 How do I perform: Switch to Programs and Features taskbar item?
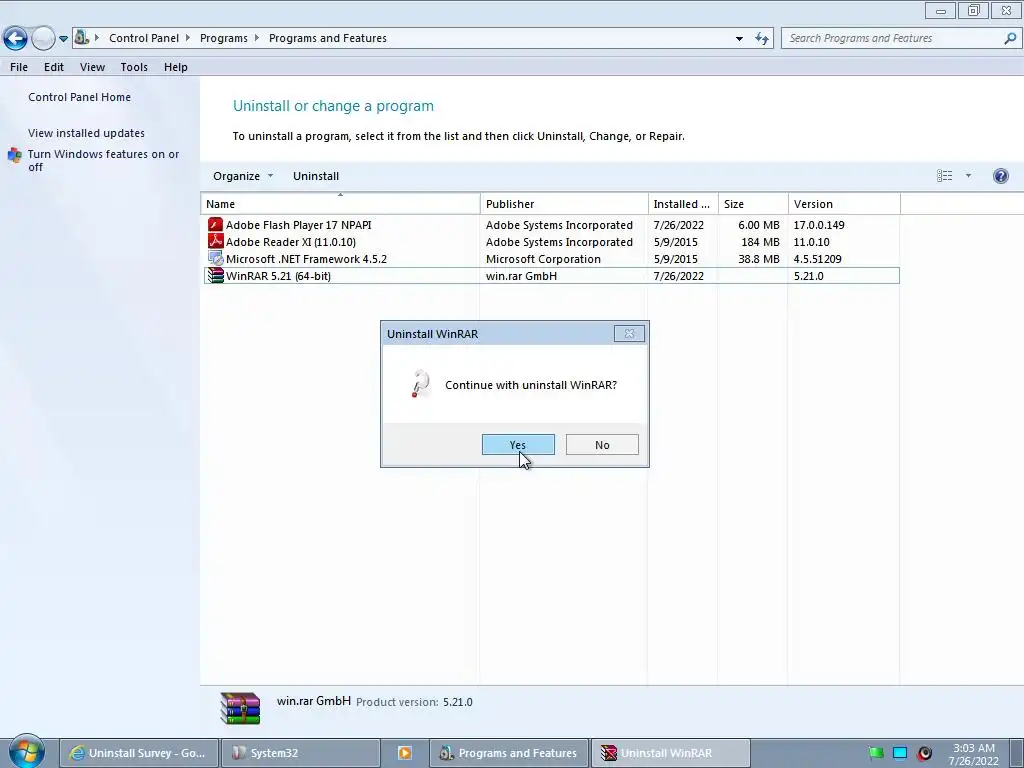[x=508, y=753]
